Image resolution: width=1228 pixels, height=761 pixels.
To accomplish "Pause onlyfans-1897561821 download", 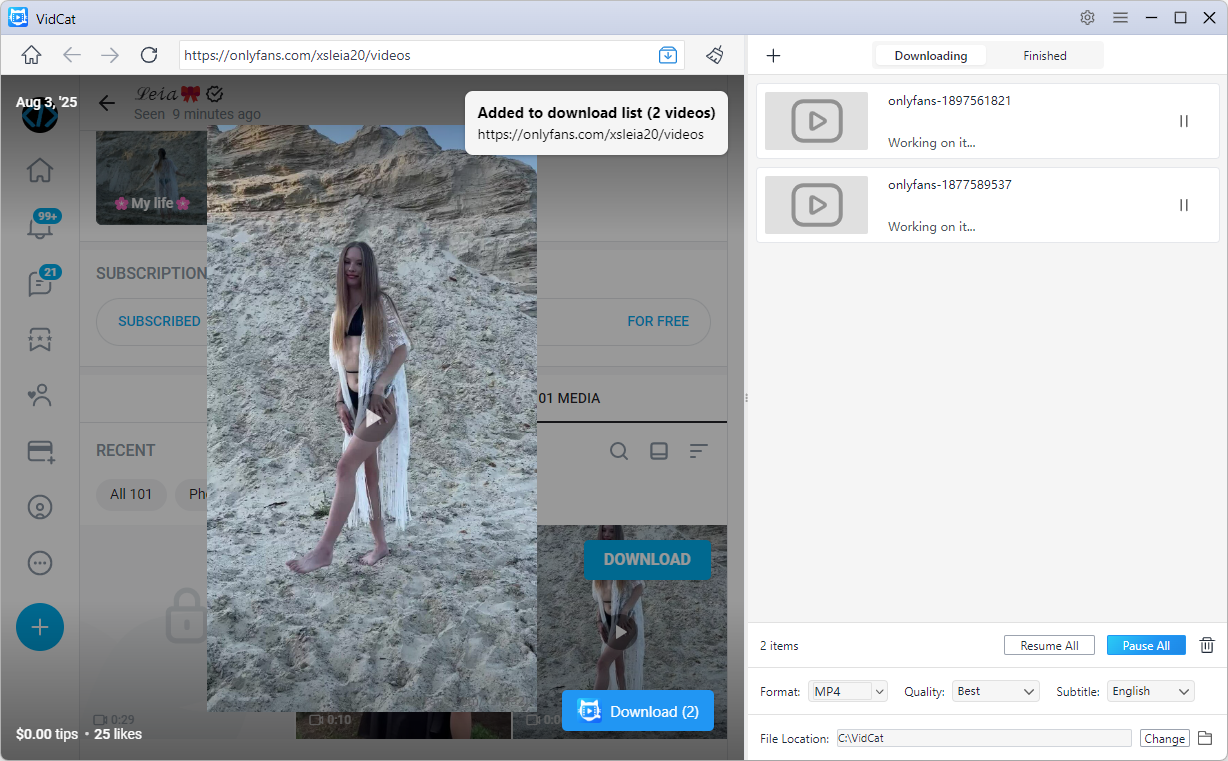I will coord(1184,121).
